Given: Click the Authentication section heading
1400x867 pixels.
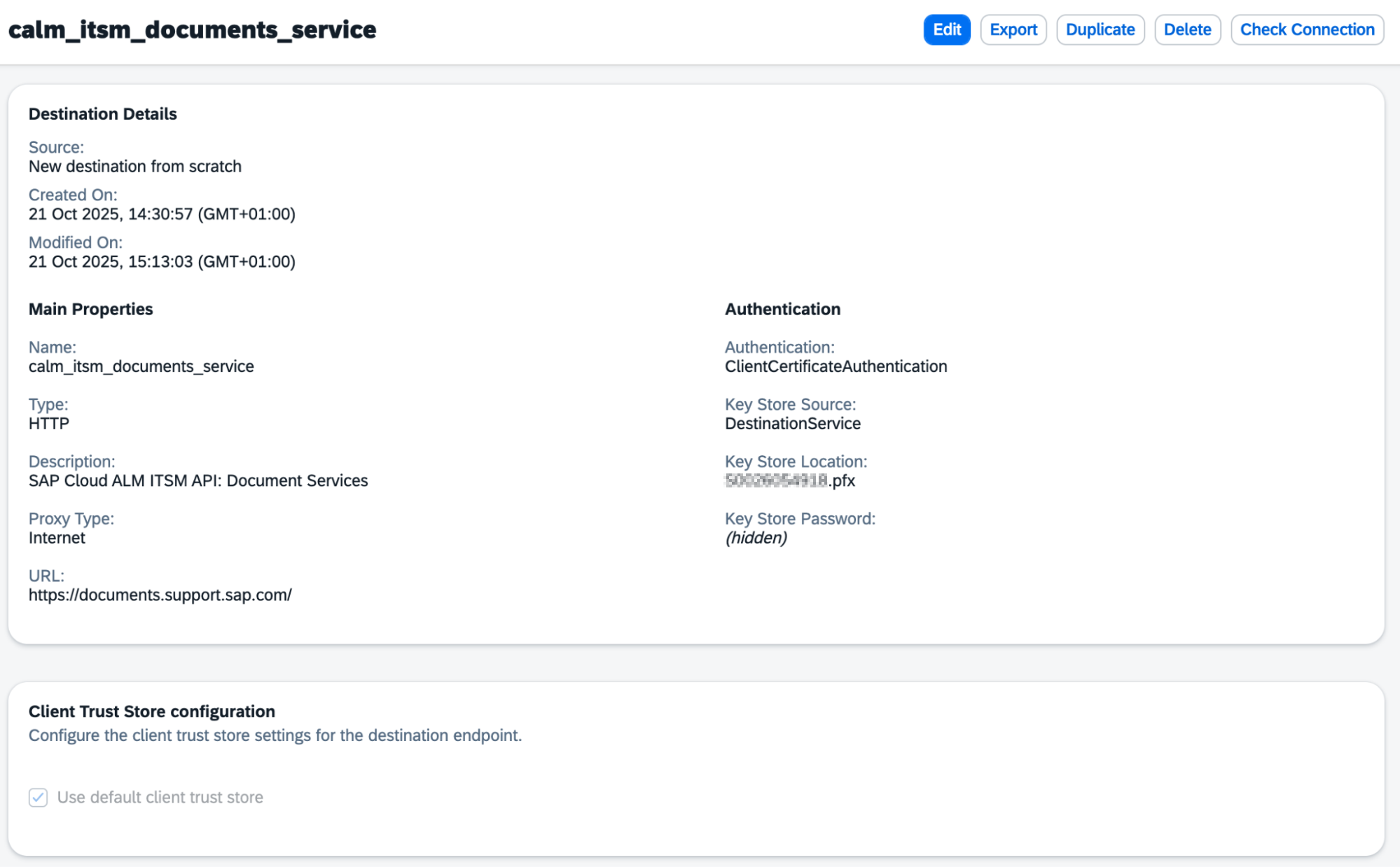Looking at the screenshot, I should [782, 309].
